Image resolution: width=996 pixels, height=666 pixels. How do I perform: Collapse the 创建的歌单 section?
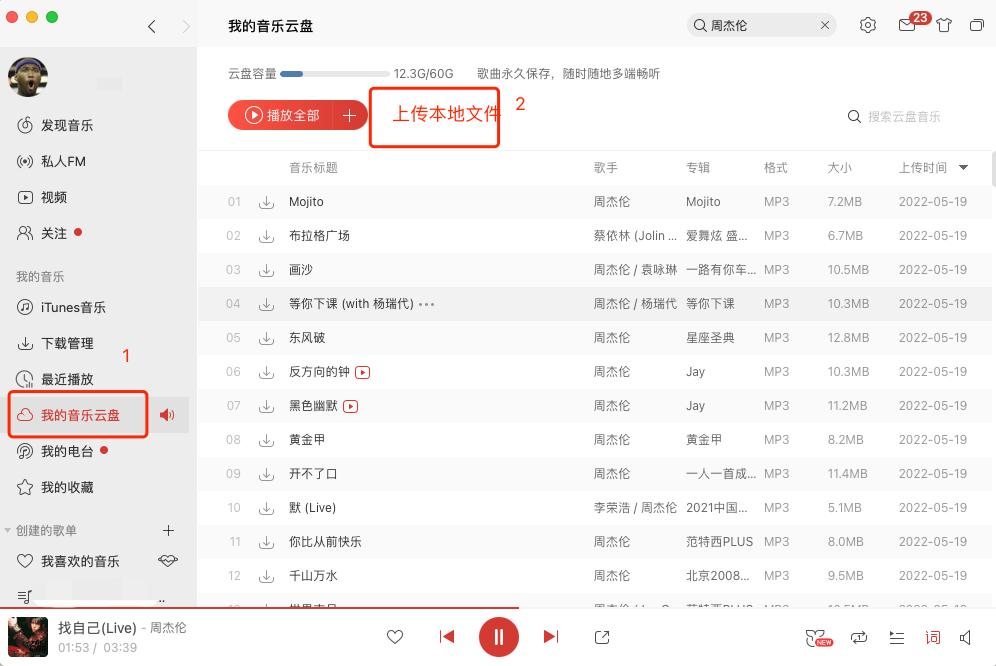pyautogui.click(x=8, y=530)
